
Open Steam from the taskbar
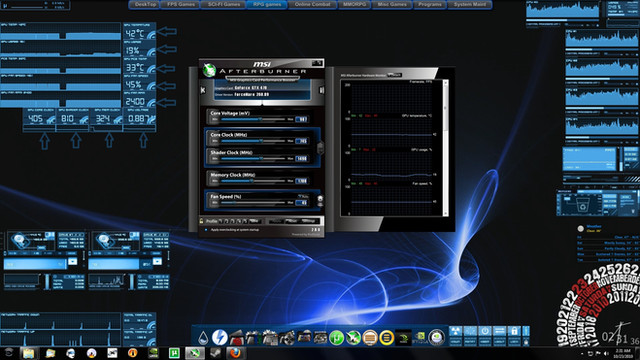216,353
